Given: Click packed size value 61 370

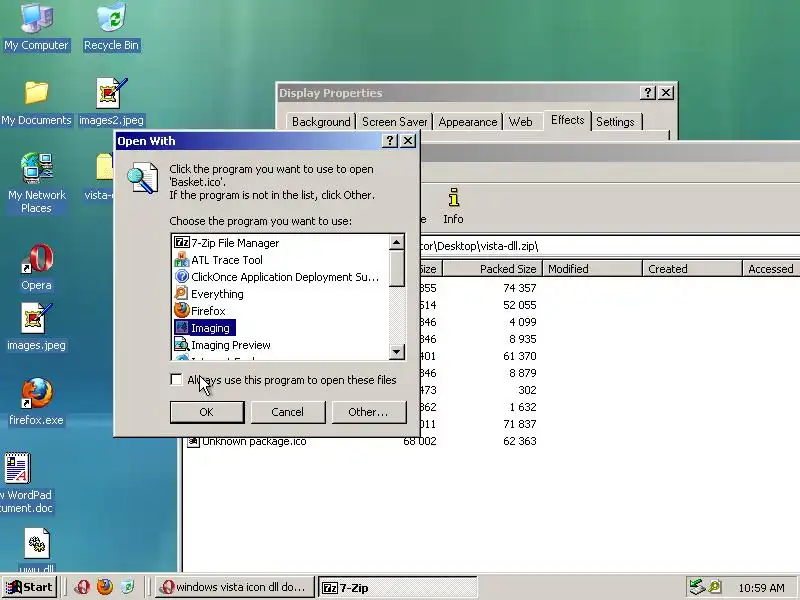Looking at the screenshot, I should point(519,356).
